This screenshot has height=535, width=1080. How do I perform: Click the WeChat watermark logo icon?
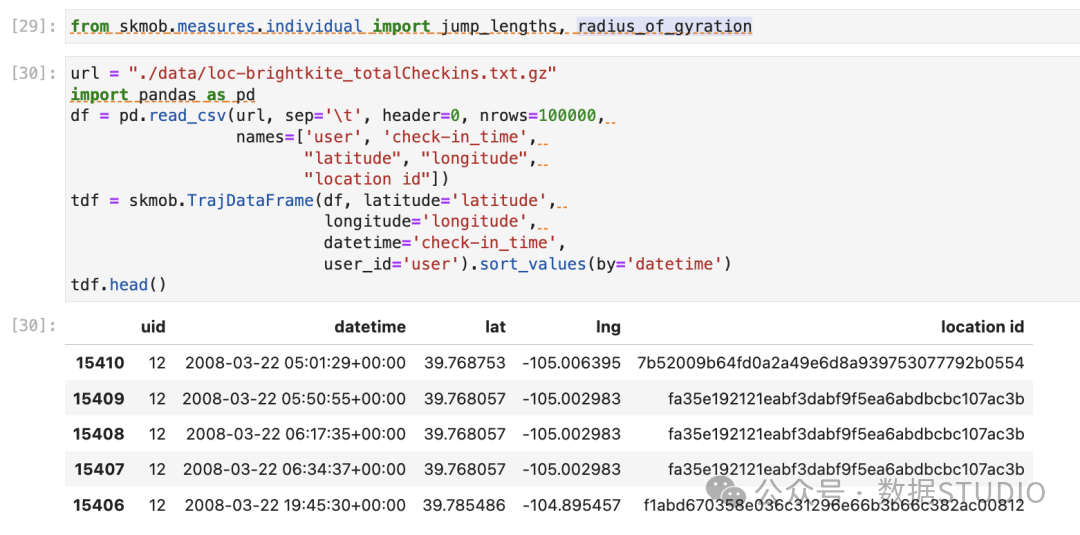click(727, 490)
